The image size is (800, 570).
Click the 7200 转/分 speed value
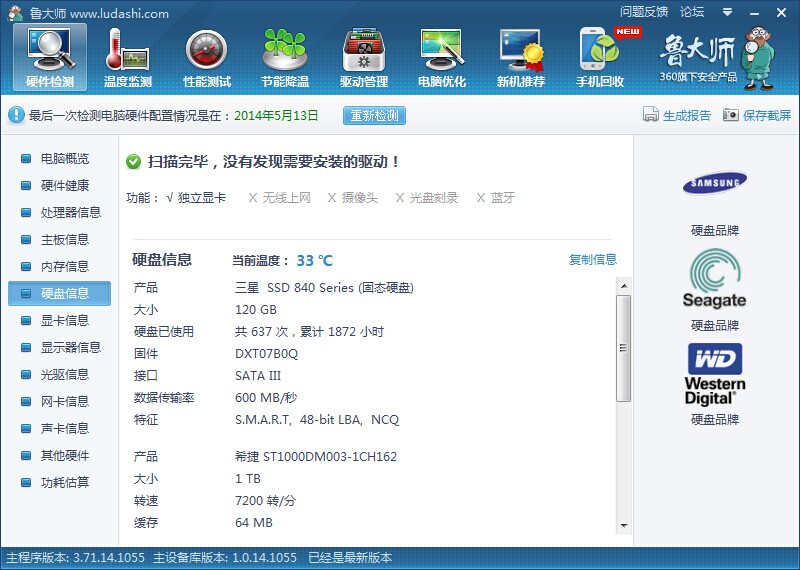pyautogui.click(x=265, y=501)
